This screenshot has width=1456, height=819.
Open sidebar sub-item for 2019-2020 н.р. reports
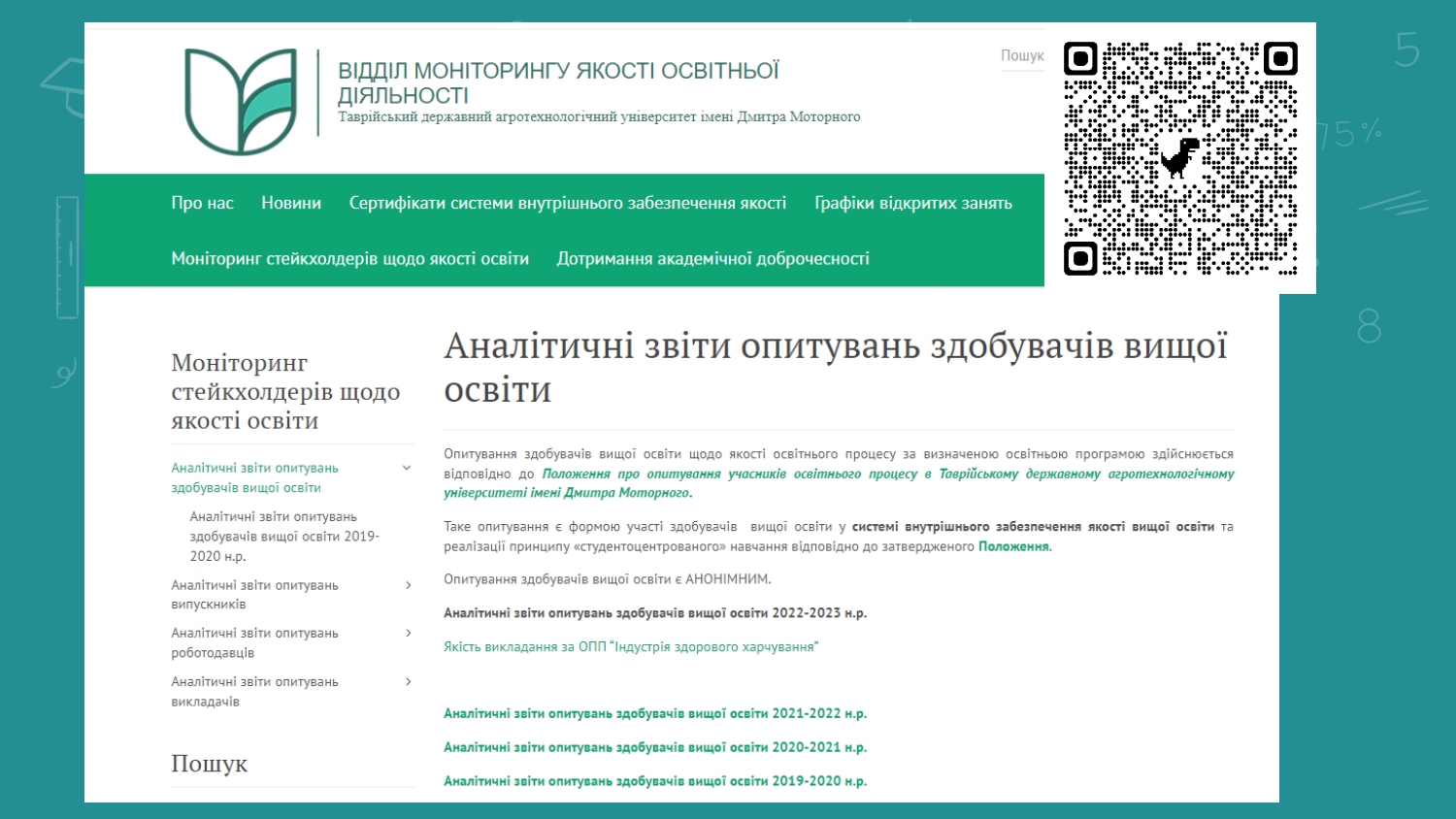point(284,537)
